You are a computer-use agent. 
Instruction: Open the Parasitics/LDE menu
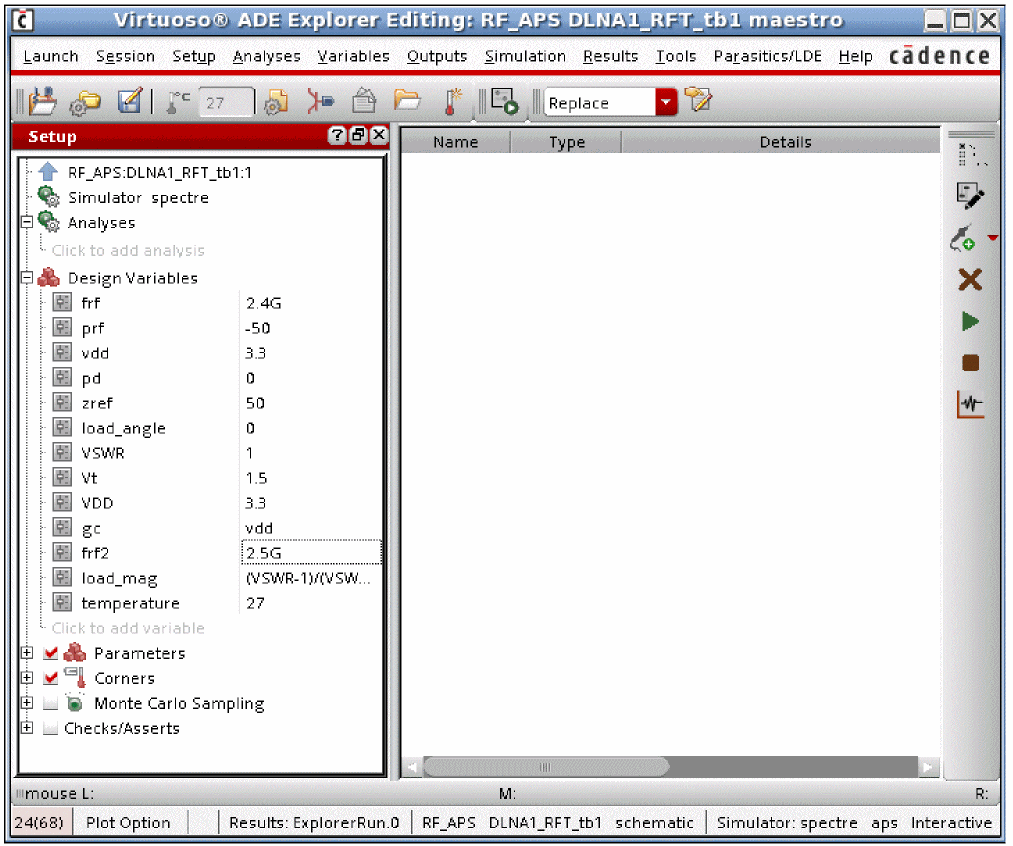pos(767,57)
